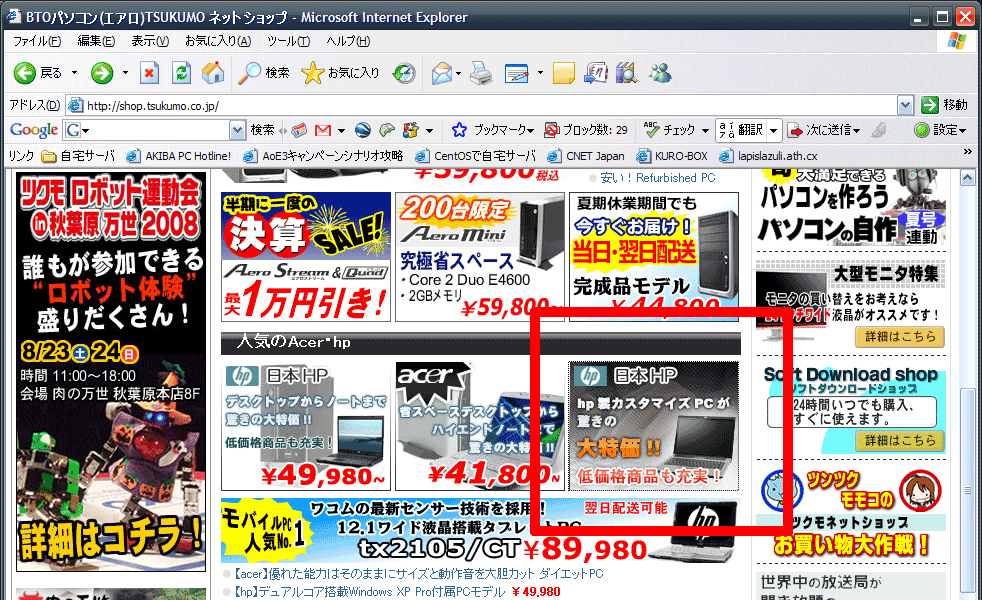Open the Edit icon dropdown arrow
The height and width of the screenshot is (600, 982).
pyautogui.click(x=540, y=73)
